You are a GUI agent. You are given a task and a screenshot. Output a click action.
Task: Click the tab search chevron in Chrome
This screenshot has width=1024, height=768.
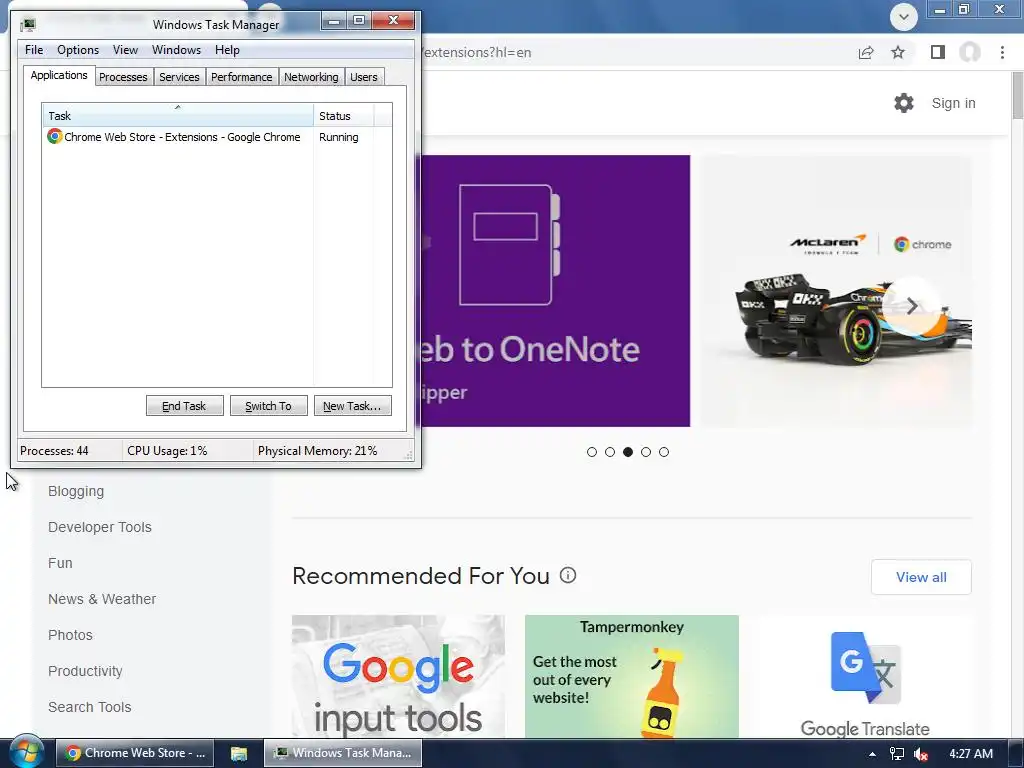[x=904, y=16]
